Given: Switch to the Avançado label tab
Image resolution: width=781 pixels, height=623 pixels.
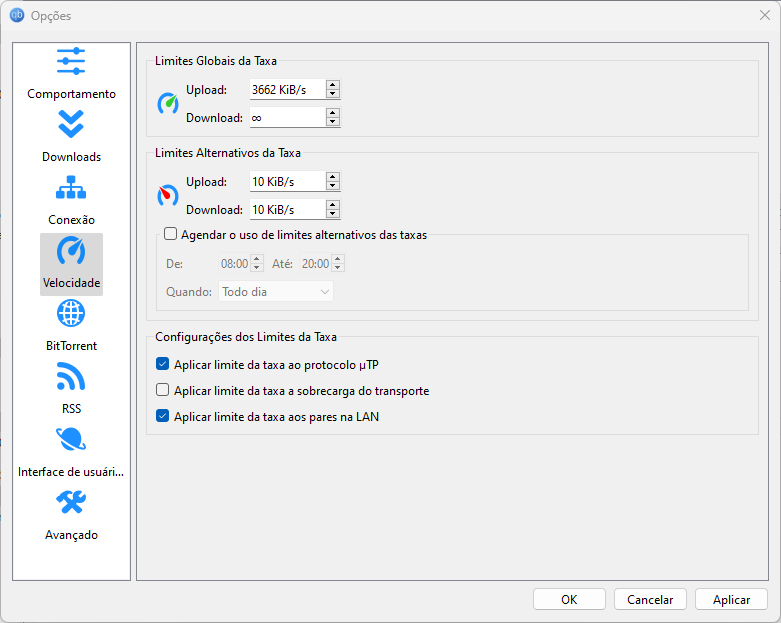Looking at the screenshot, I should click(x=71, y=535).
